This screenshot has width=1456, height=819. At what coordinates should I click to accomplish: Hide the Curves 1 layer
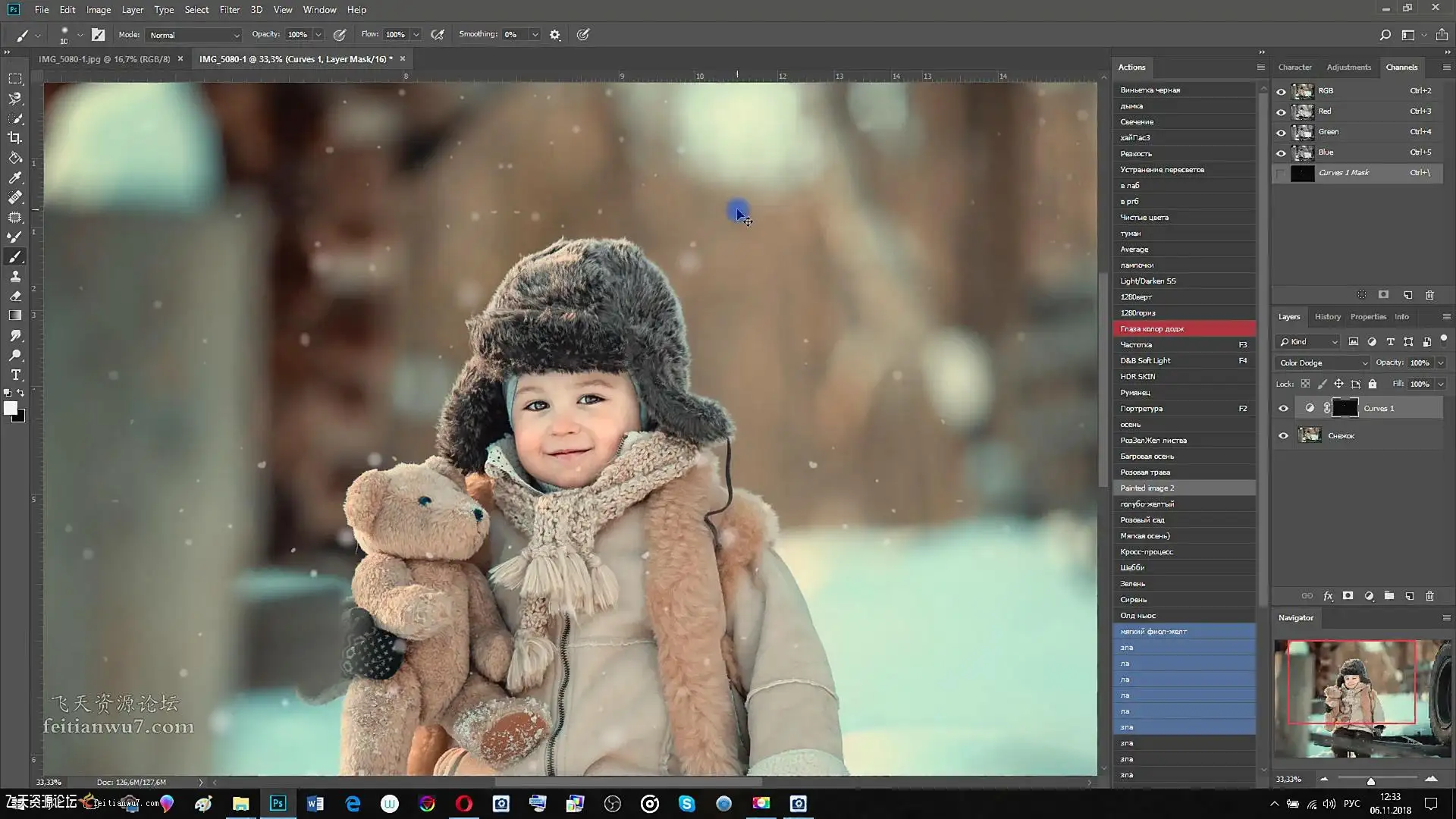pyautogui.click(x=1283, y=409)
